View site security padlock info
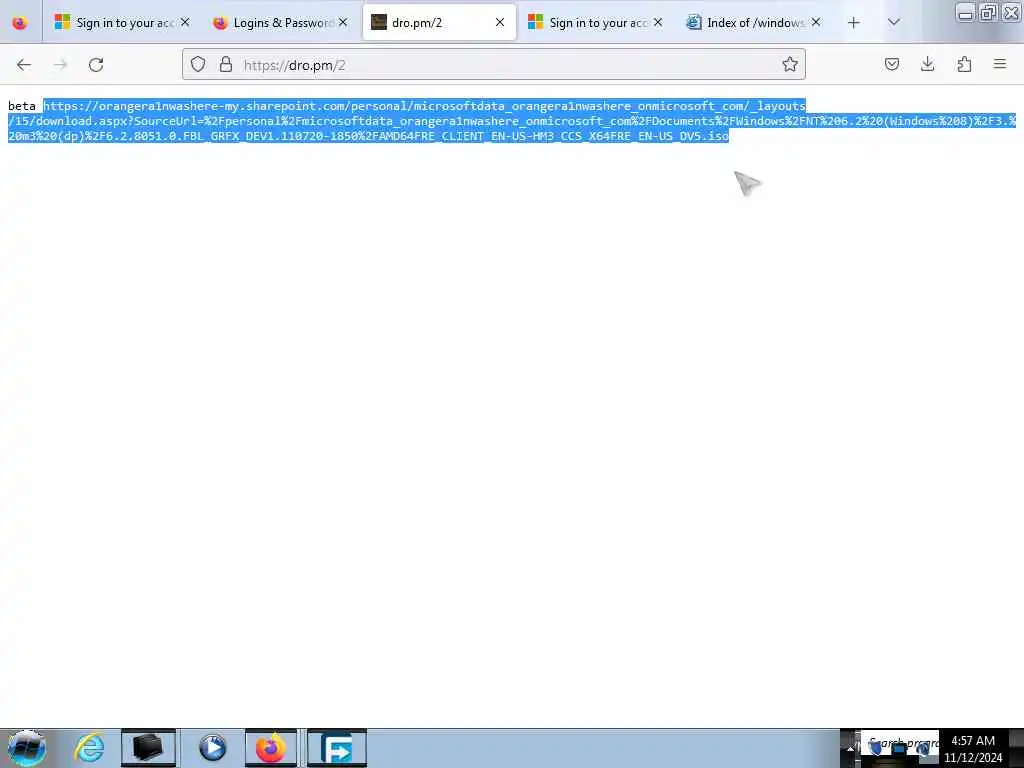 [x=226, y=64]
